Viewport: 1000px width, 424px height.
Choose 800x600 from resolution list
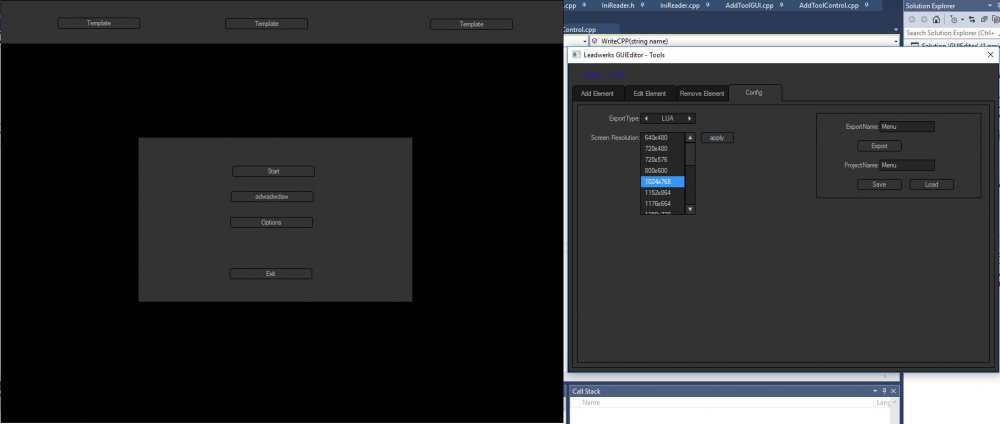(x=660, y=170)
